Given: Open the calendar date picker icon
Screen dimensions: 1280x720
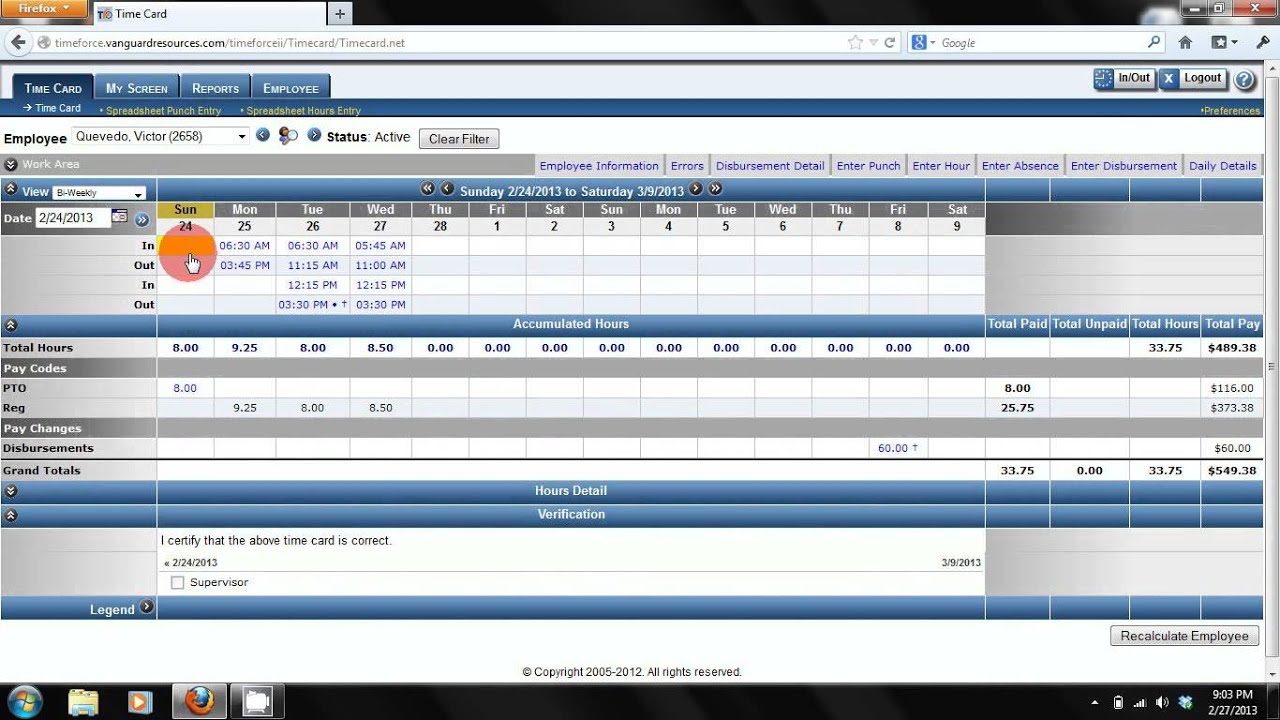Looking at the screenshot, I should [x=120, y=216].
